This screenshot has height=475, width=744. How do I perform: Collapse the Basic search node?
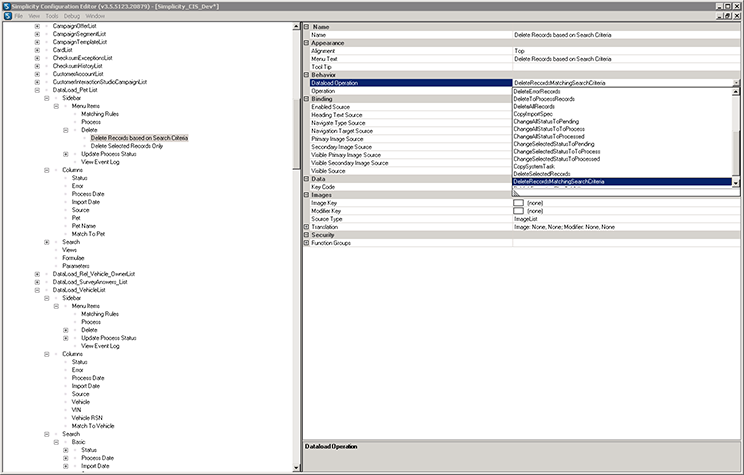tap(56, 442)
